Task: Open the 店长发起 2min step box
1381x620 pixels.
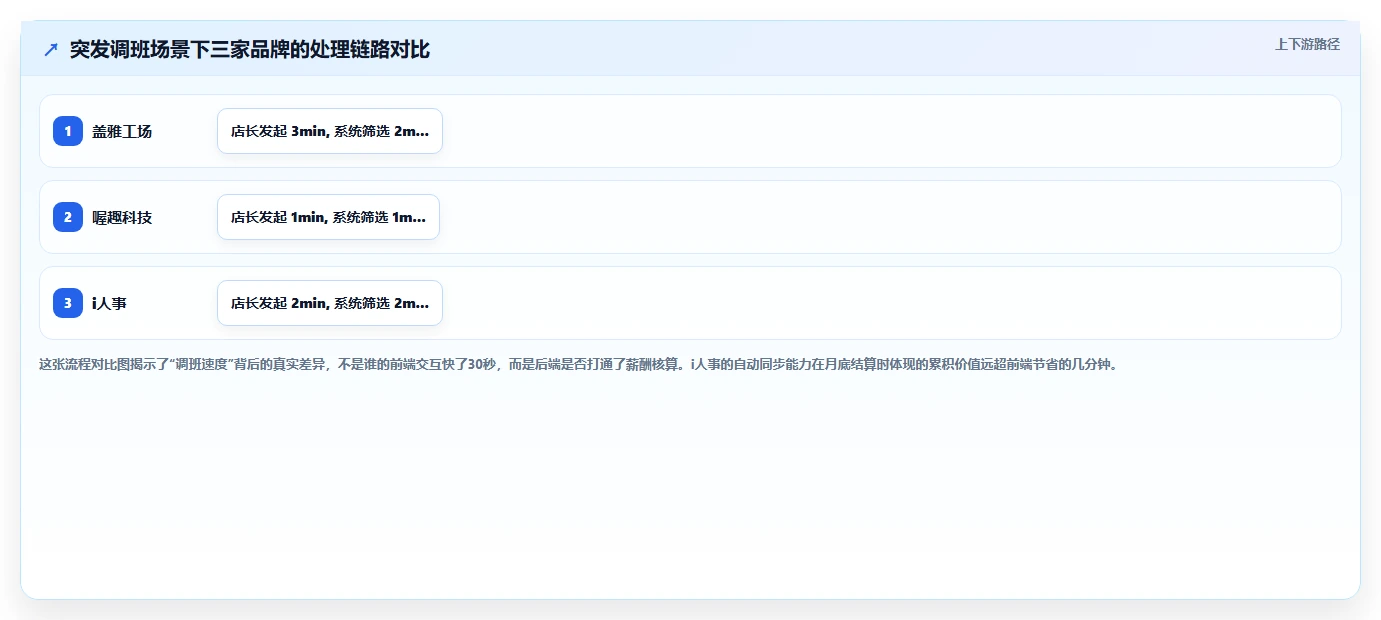Action: (x=330, y=303)
